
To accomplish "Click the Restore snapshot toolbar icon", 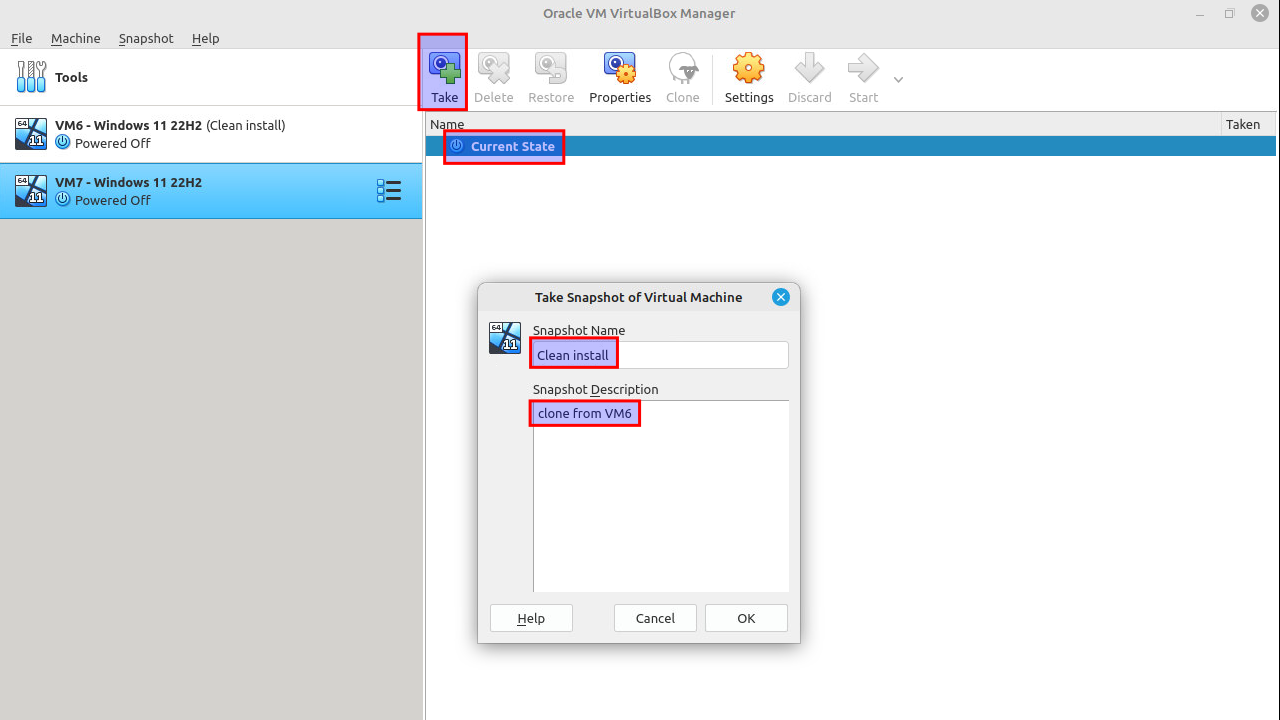I will [x=551, y=68].
